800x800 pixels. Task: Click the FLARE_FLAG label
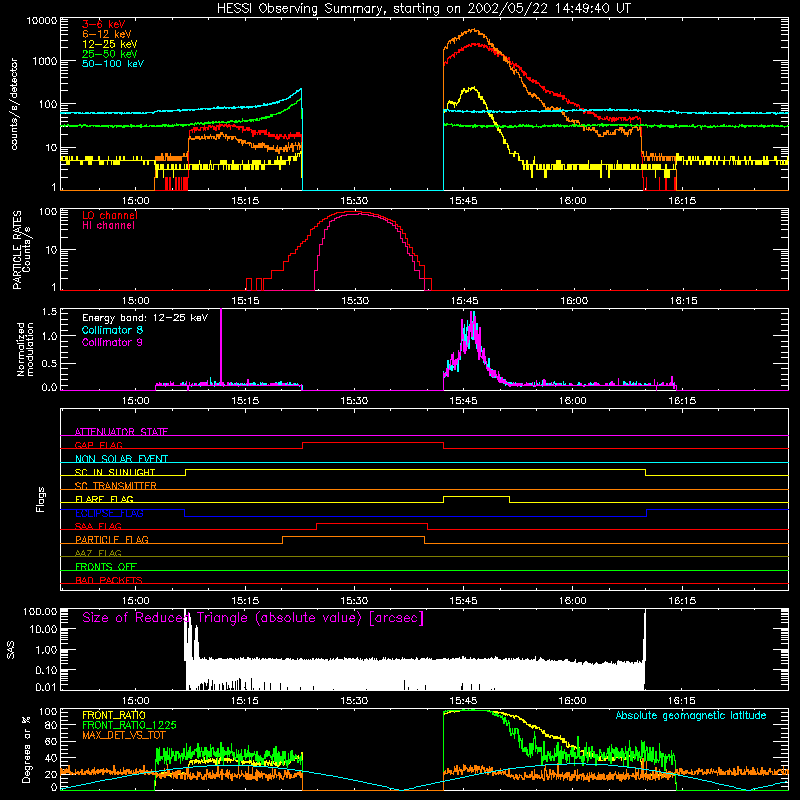coord(104,499)
